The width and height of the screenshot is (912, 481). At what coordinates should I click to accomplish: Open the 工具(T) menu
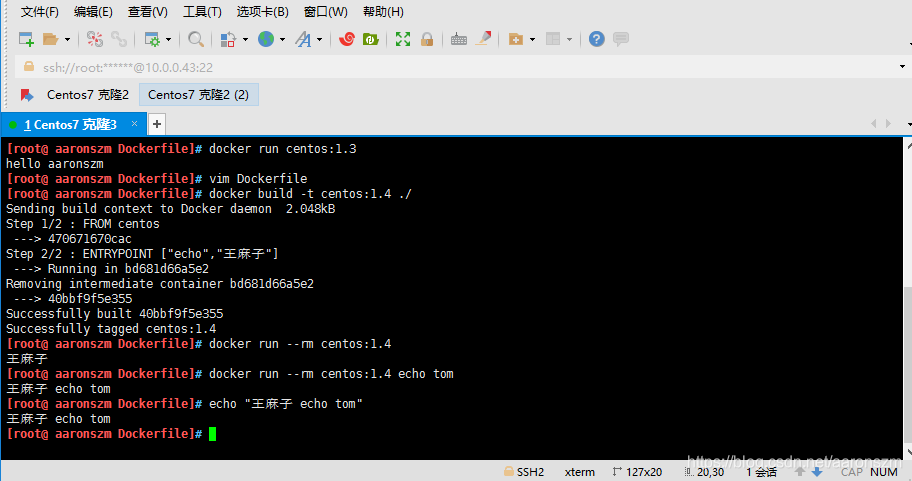tap(202, 12)
